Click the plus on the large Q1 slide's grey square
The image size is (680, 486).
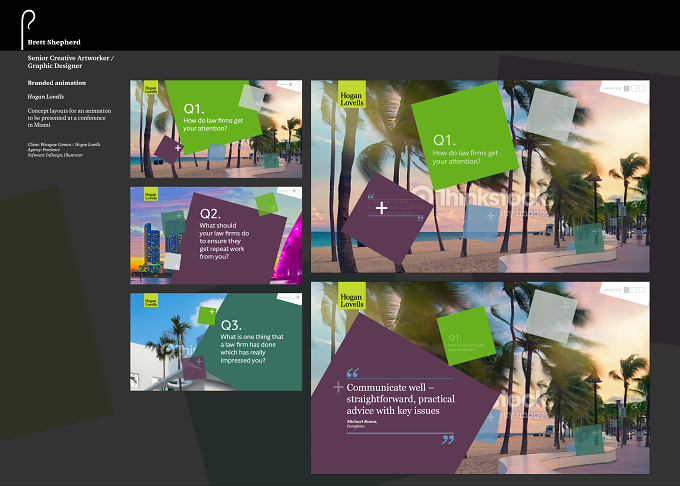point(565,105)
